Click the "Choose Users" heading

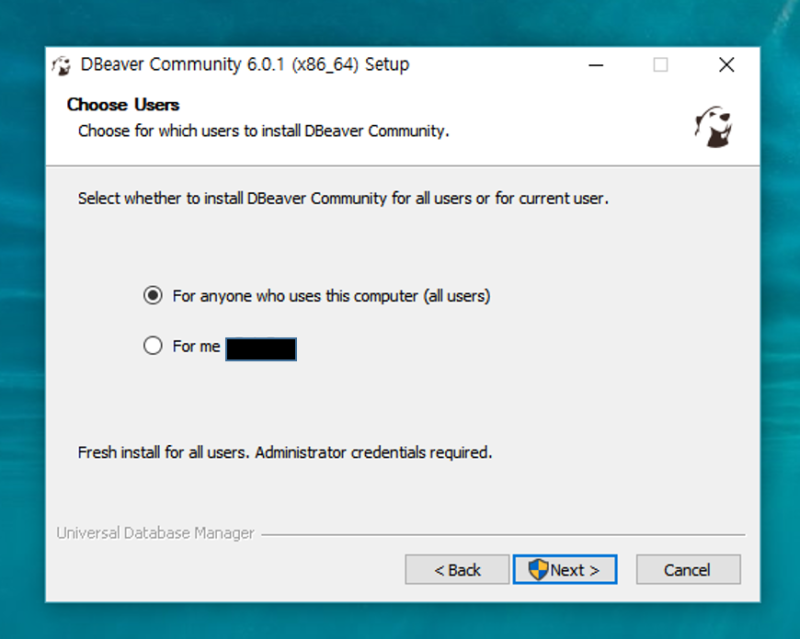coord(123,105)
